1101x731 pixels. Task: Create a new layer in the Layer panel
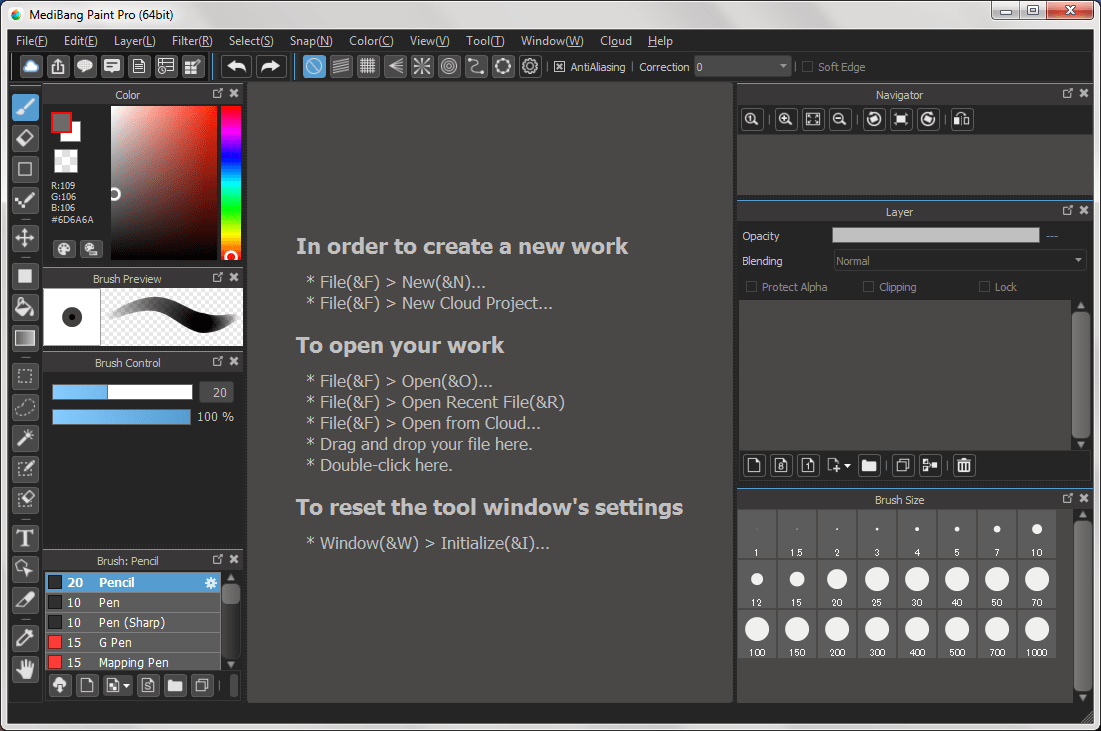(x=753, y=465)
